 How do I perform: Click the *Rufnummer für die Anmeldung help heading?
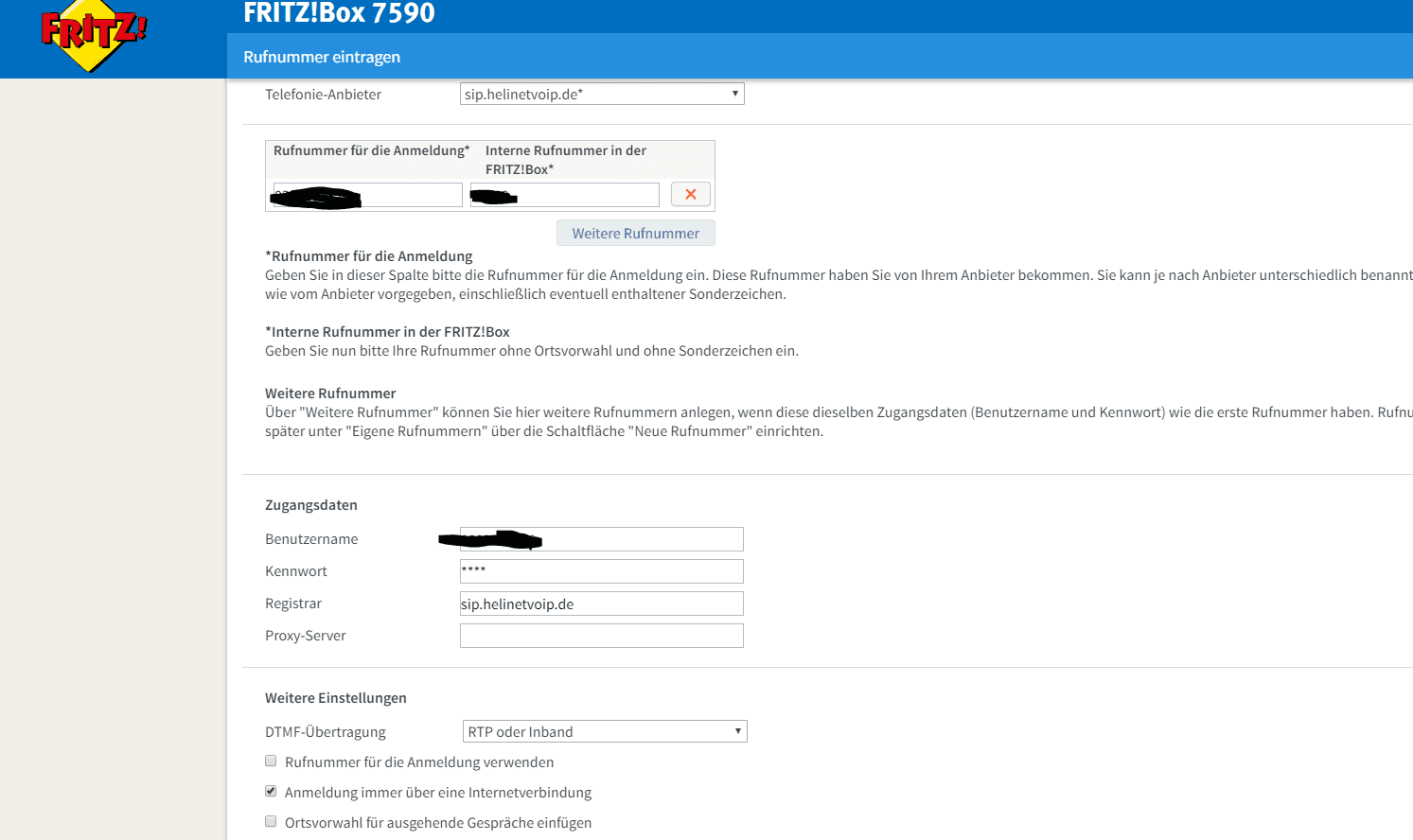coord(369,256)
